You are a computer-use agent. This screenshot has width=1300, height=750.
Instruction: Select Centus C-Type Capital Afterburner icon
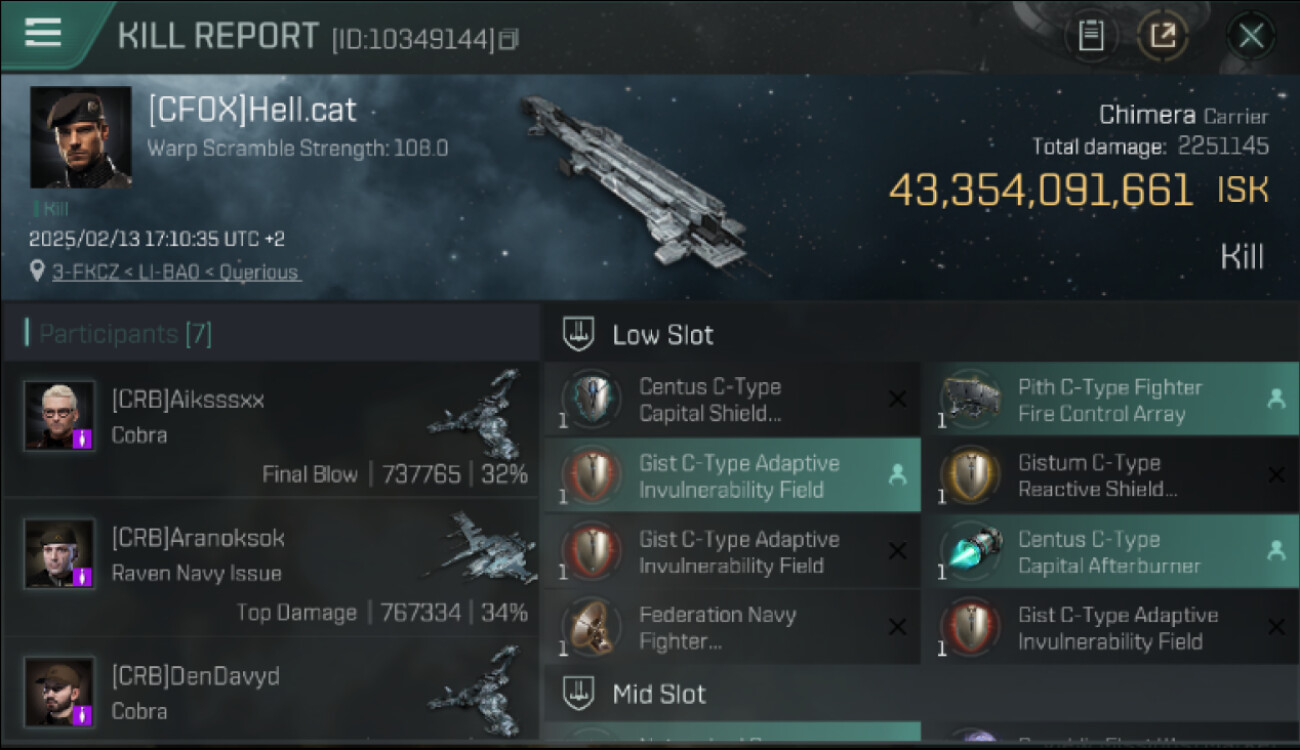(970, 551)
